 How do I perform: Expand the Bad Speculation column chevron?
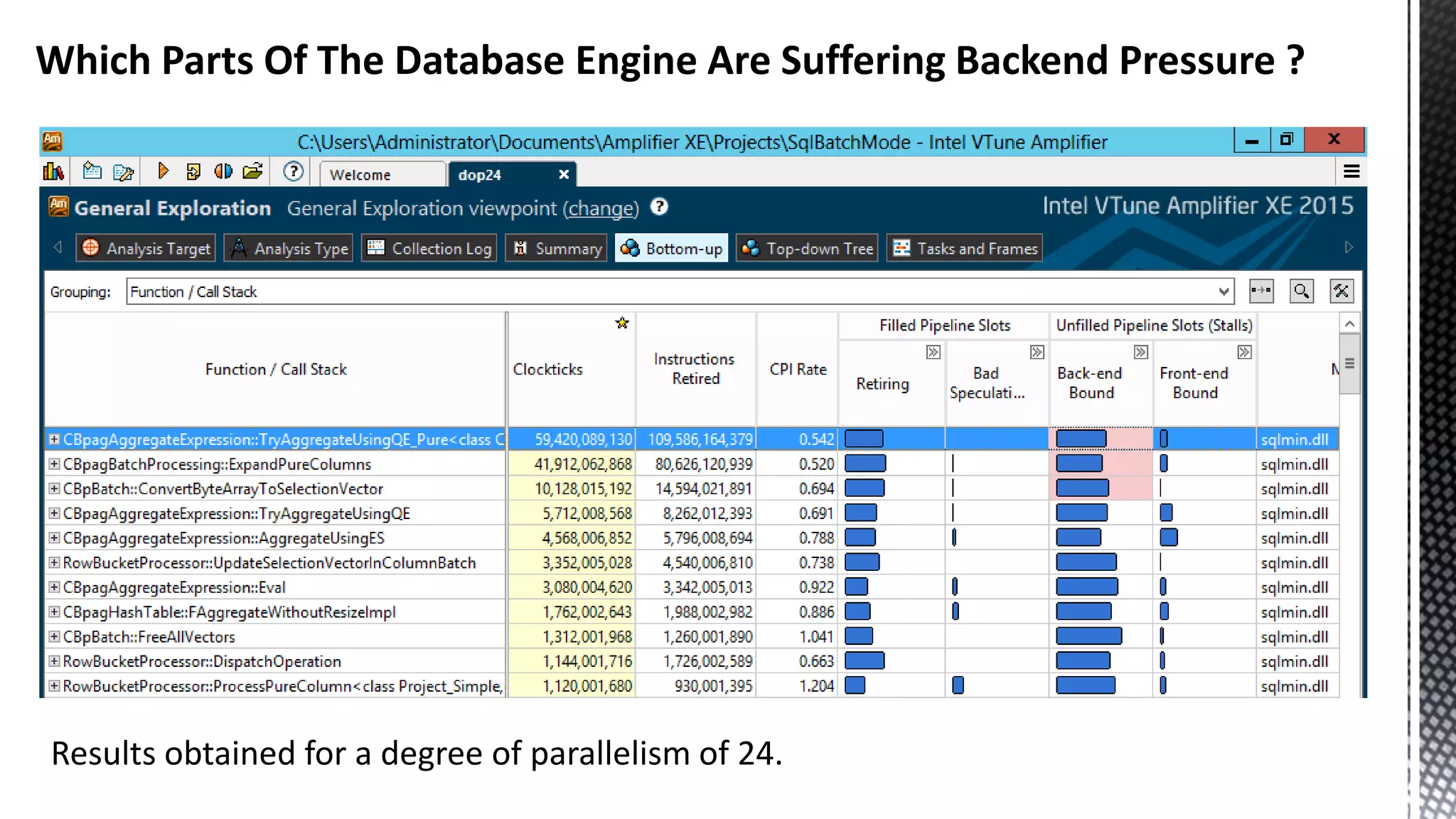point(1037,352)
